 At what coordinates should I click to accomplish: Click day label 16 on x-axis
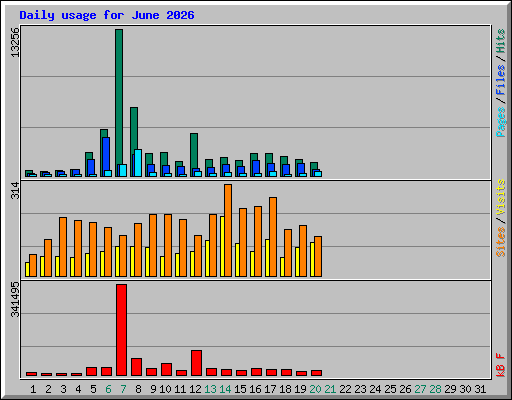pyautogui.click(x=255, y=389)
